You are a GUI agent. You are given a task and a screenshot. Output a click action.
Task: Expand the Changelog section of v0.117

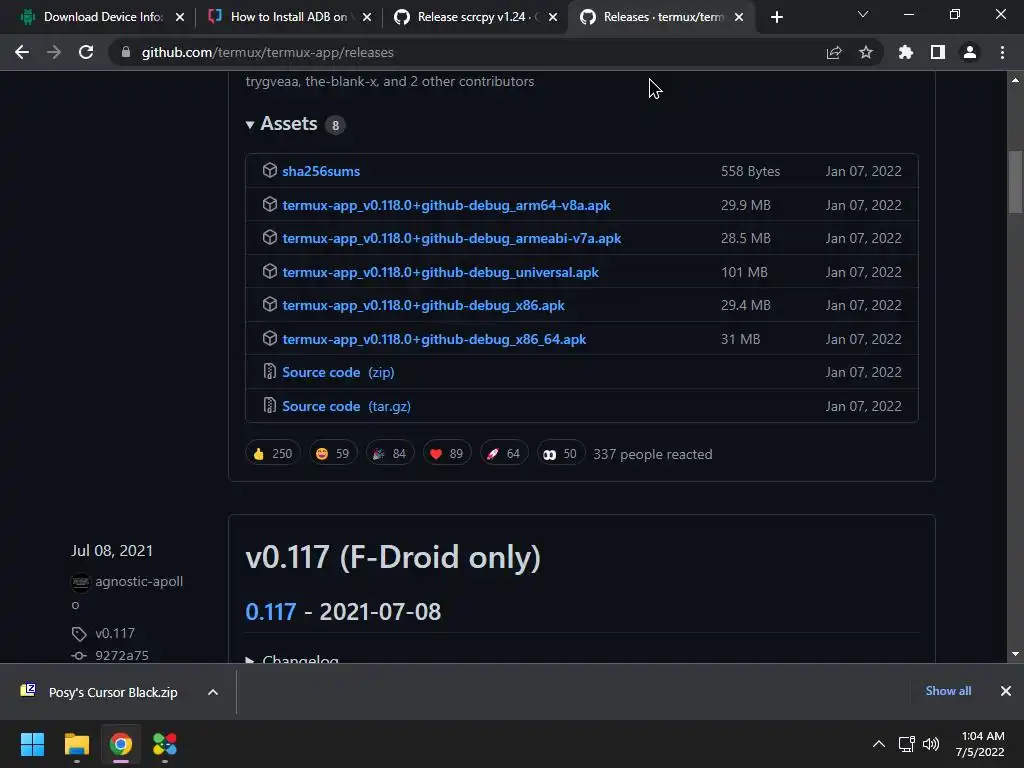pos(293,660)
